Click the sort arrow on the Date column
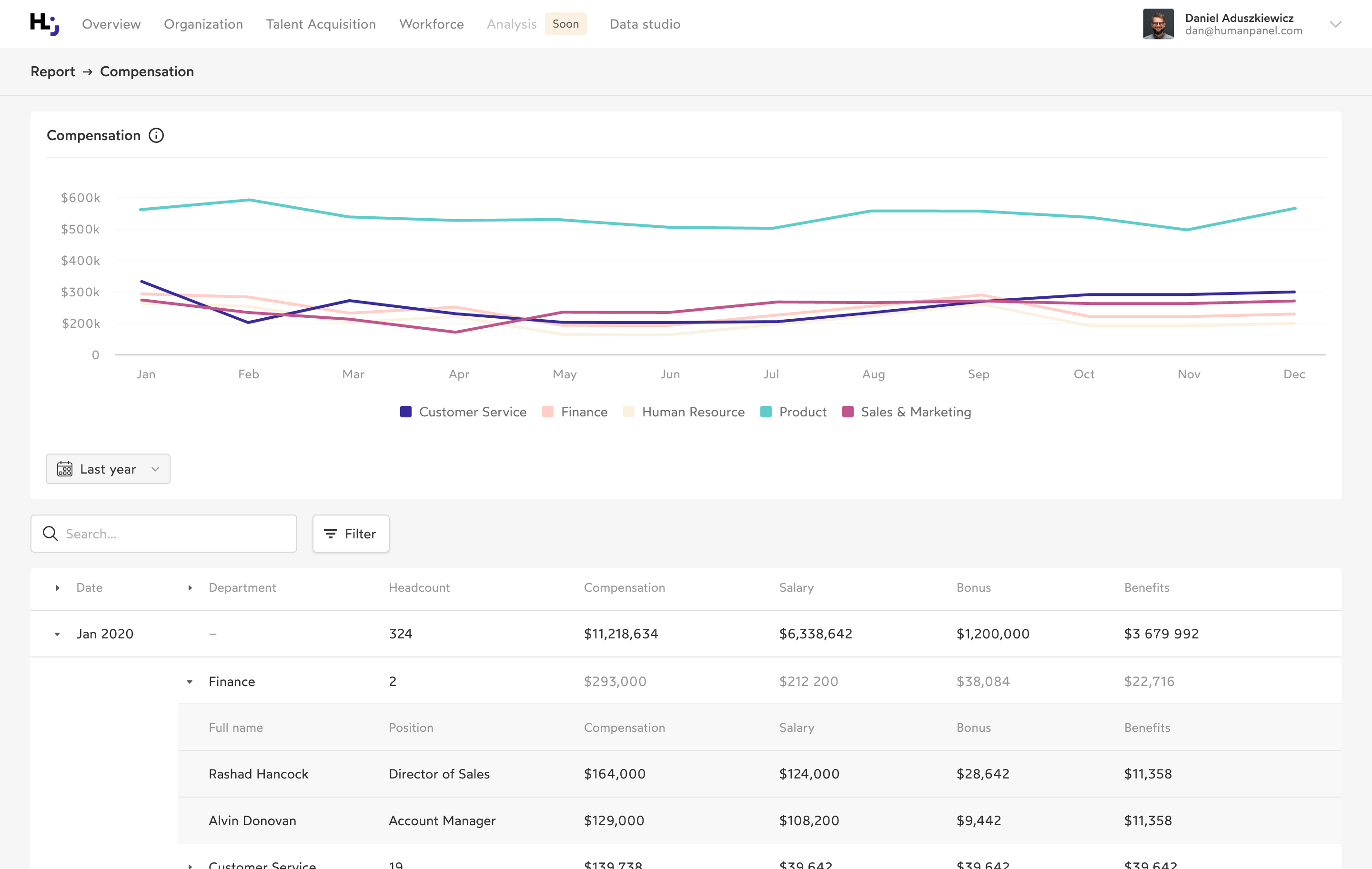This screenshot has height=869, width=1372. (57, 587)
